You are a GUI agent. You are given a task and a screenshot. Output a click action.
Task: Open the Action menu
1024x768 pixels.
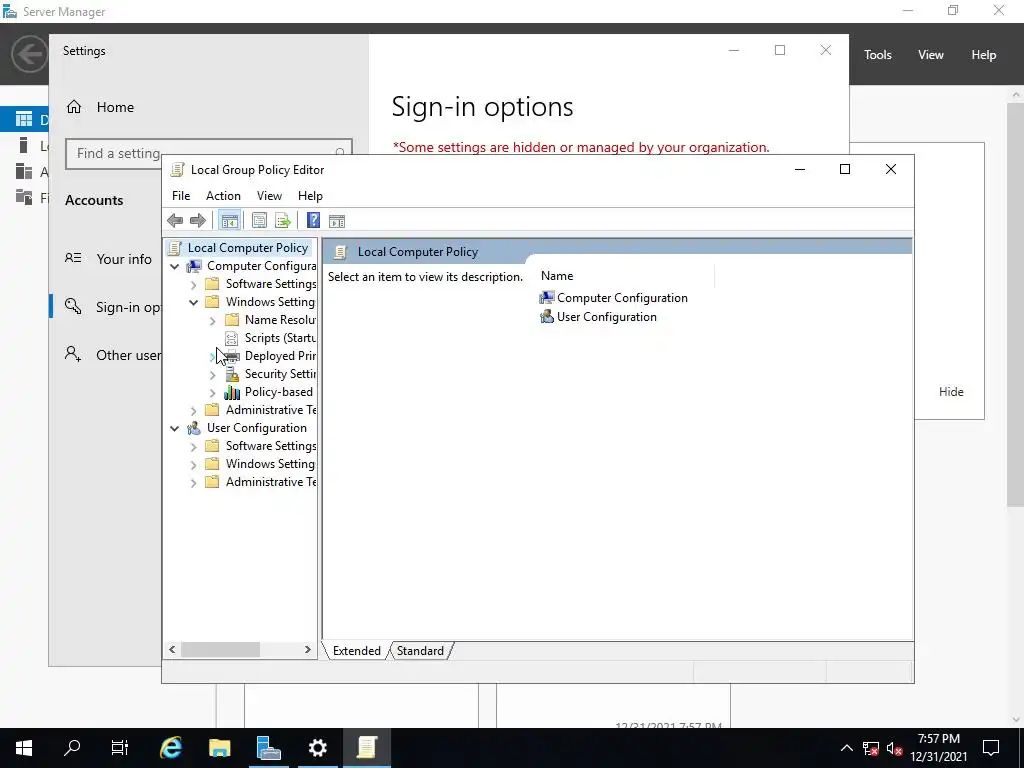point(223,196)
